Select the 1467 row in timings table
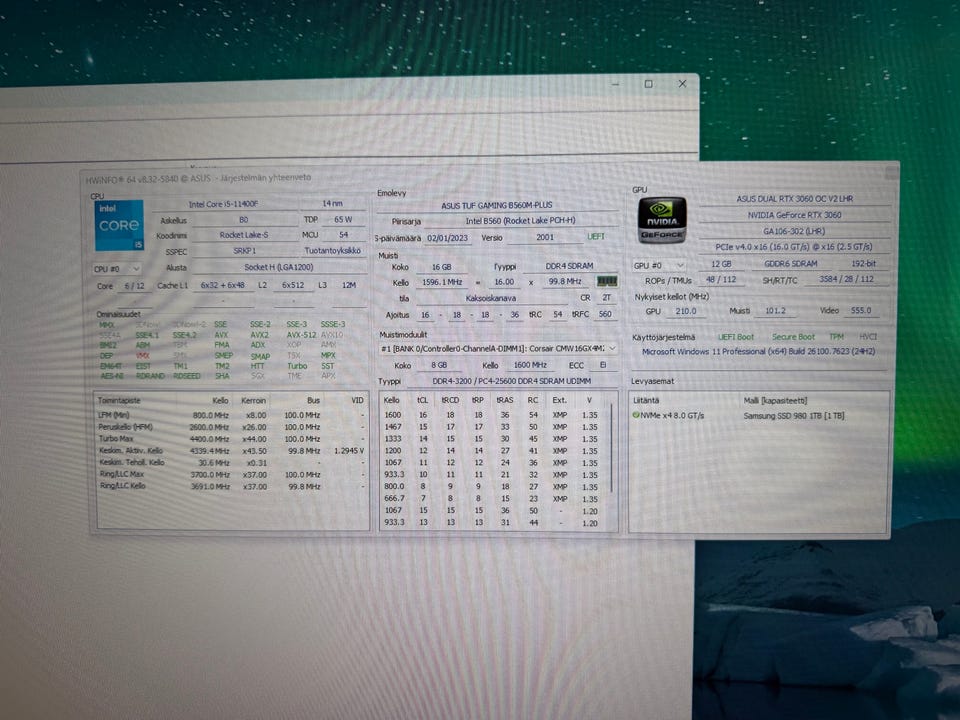The height and width of the screenshot is (720, 960). tap(493, 427)
